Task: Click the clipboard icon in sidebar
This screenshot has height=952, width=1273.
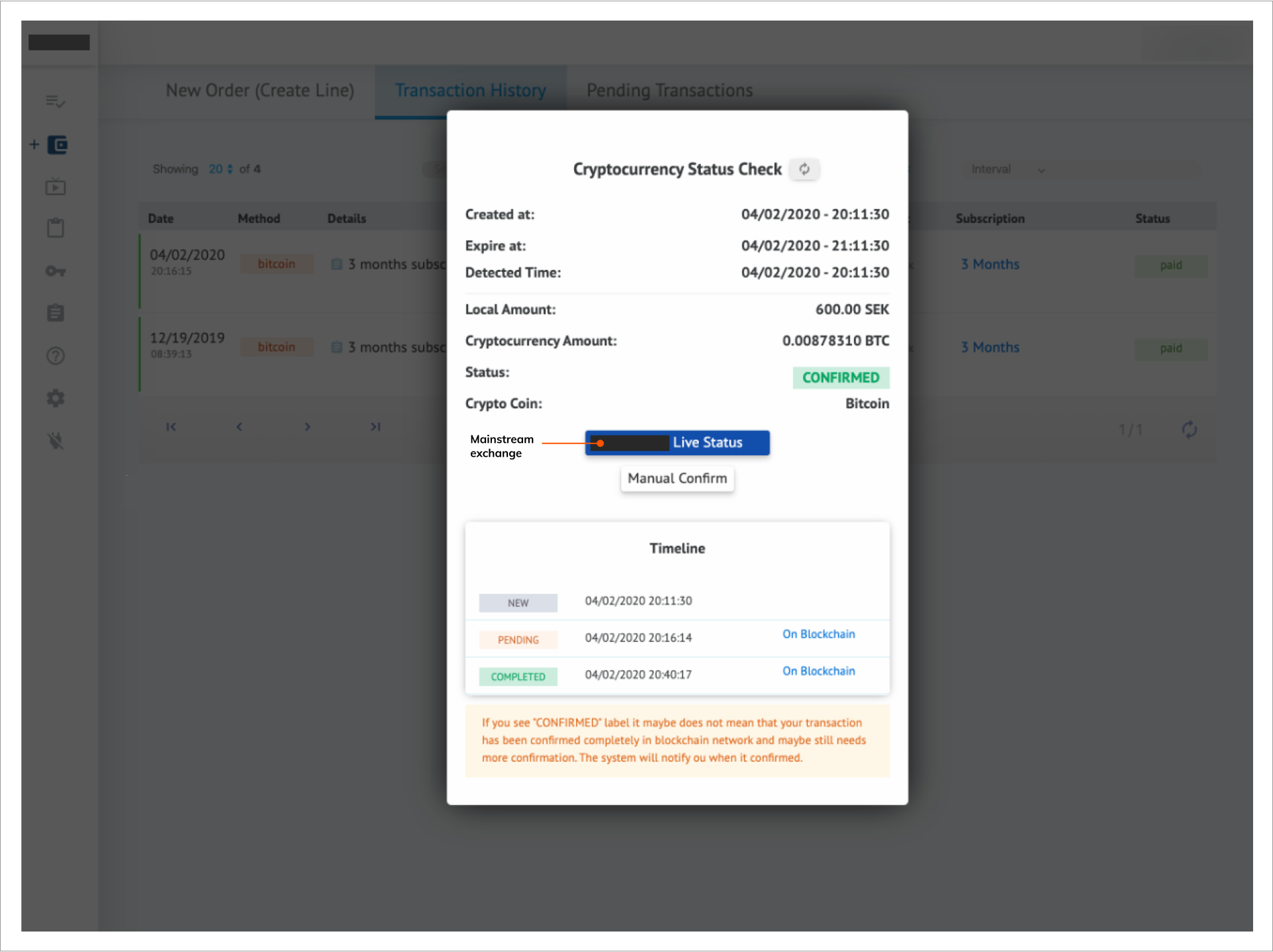Action: tap(56, 229)
